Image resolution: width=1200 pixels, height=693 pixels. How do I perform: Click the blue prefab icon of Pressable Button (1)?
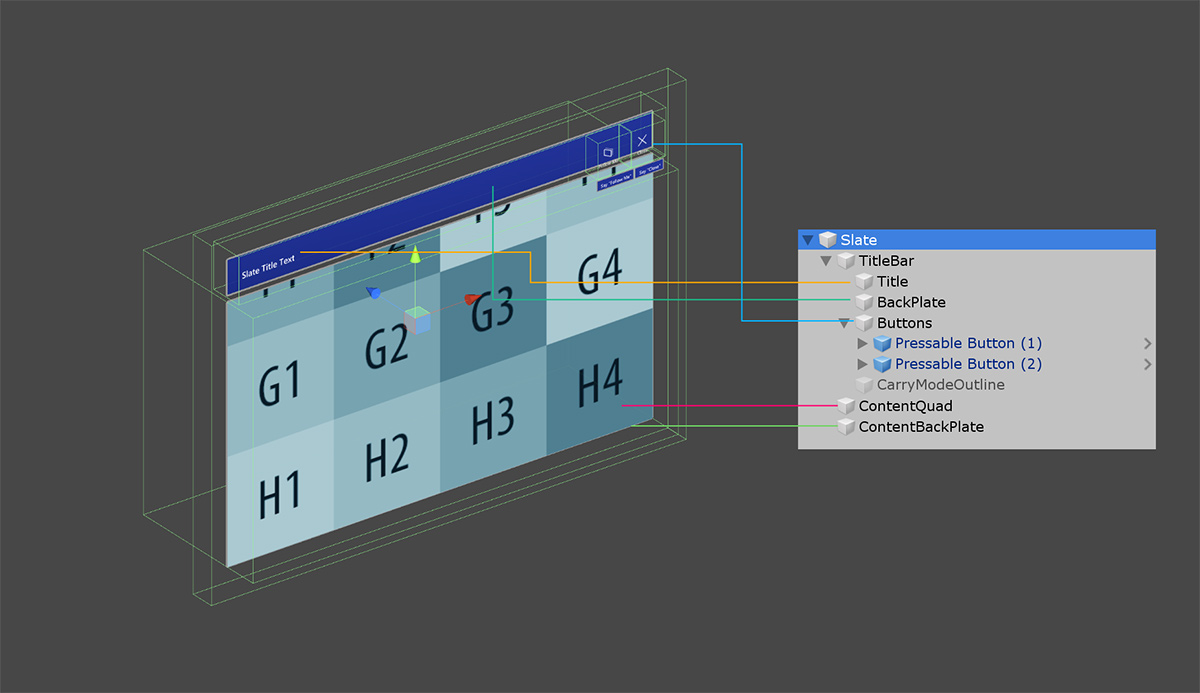[882, 344]
